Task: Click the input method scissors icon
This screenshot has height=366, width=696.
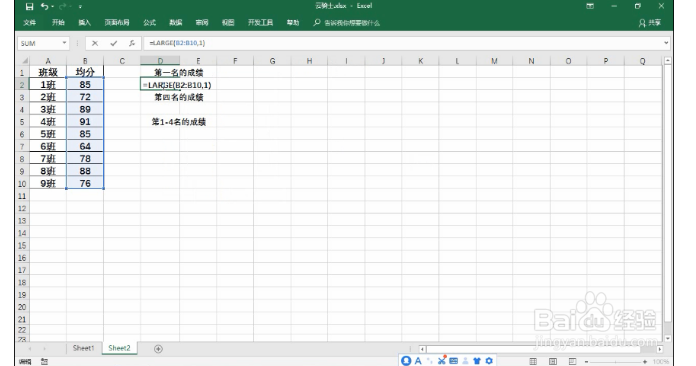Action: pyautogui.click(x=441, y=360)
